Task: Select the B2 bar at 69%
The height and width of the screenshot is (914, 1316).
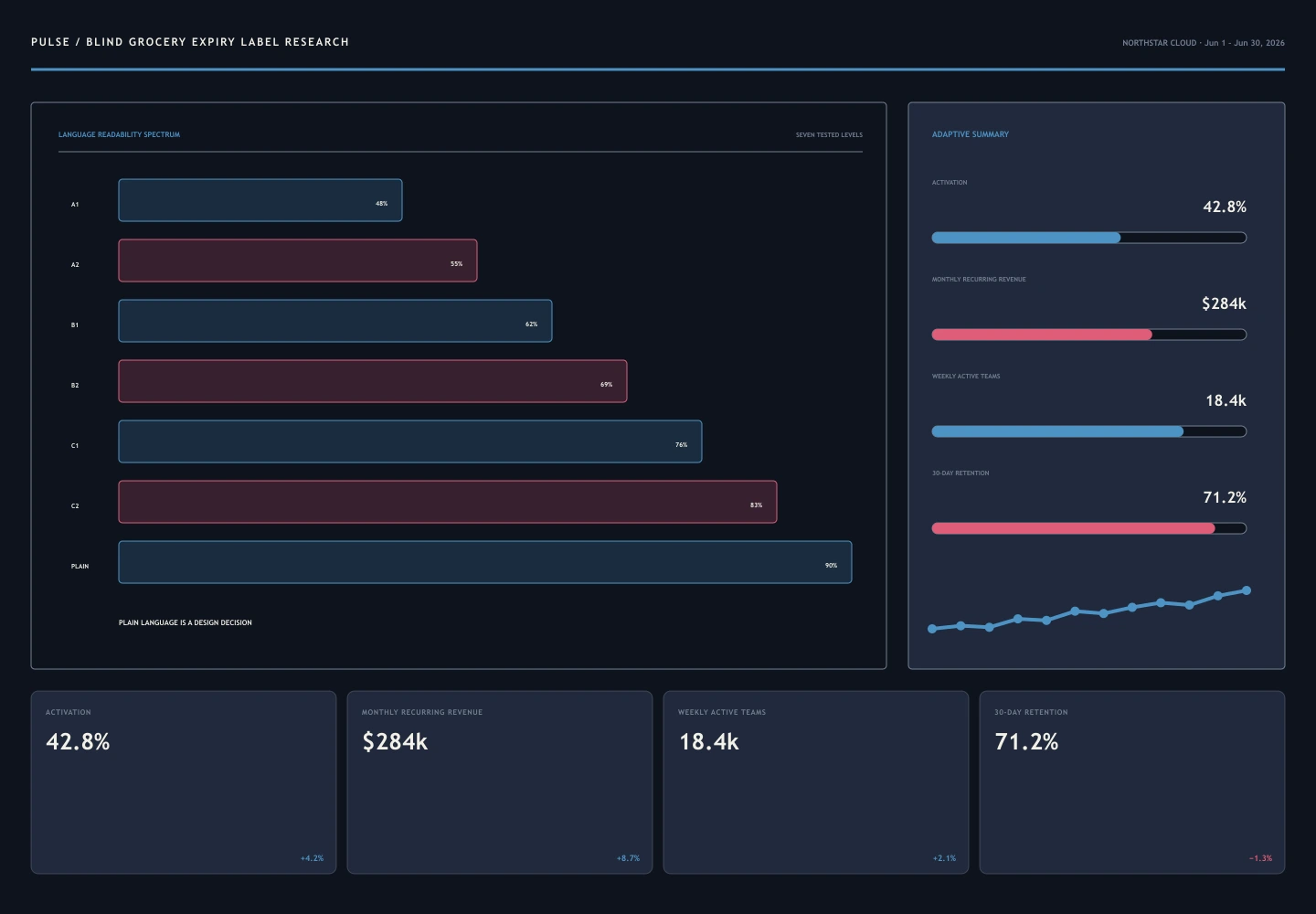Action: pyautogui.click(x=373, y=381)
